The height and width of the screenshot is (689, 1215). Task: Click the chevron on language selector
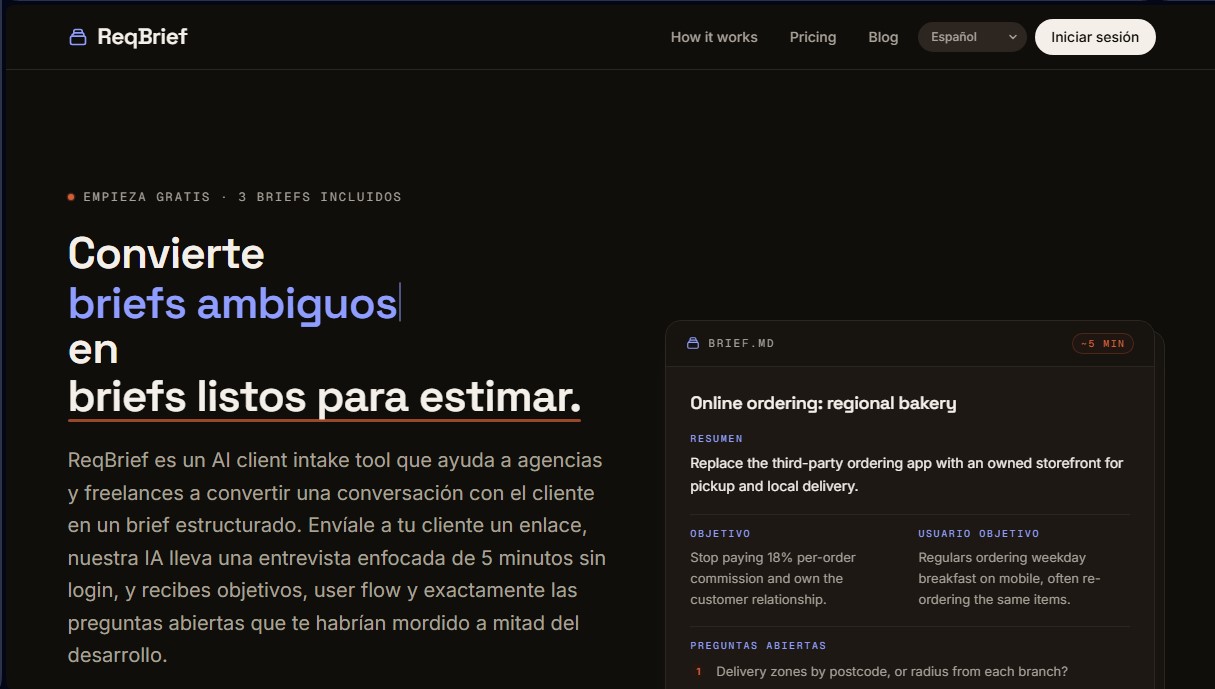(x=1012, y=37)
